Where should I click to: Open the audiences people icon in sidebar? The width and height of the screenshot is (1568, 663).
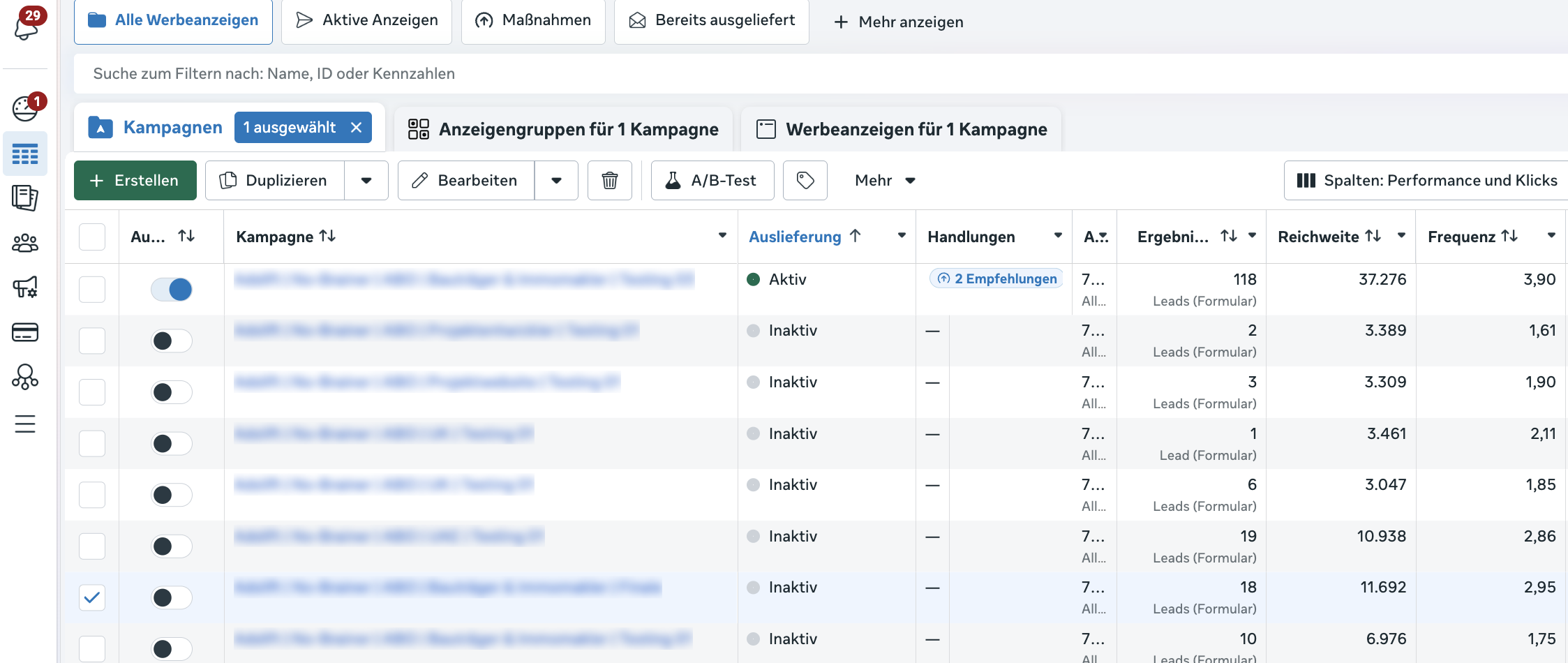tap(25, 243)
